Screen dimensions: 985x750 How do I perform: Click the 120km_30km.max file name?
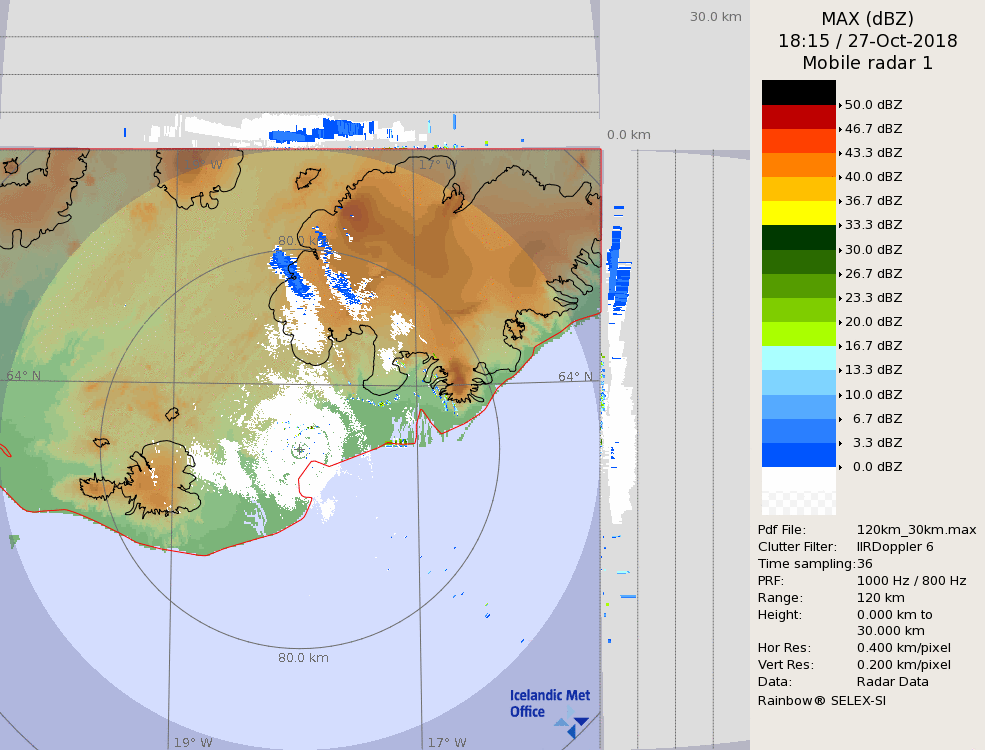tap(916, 530)
